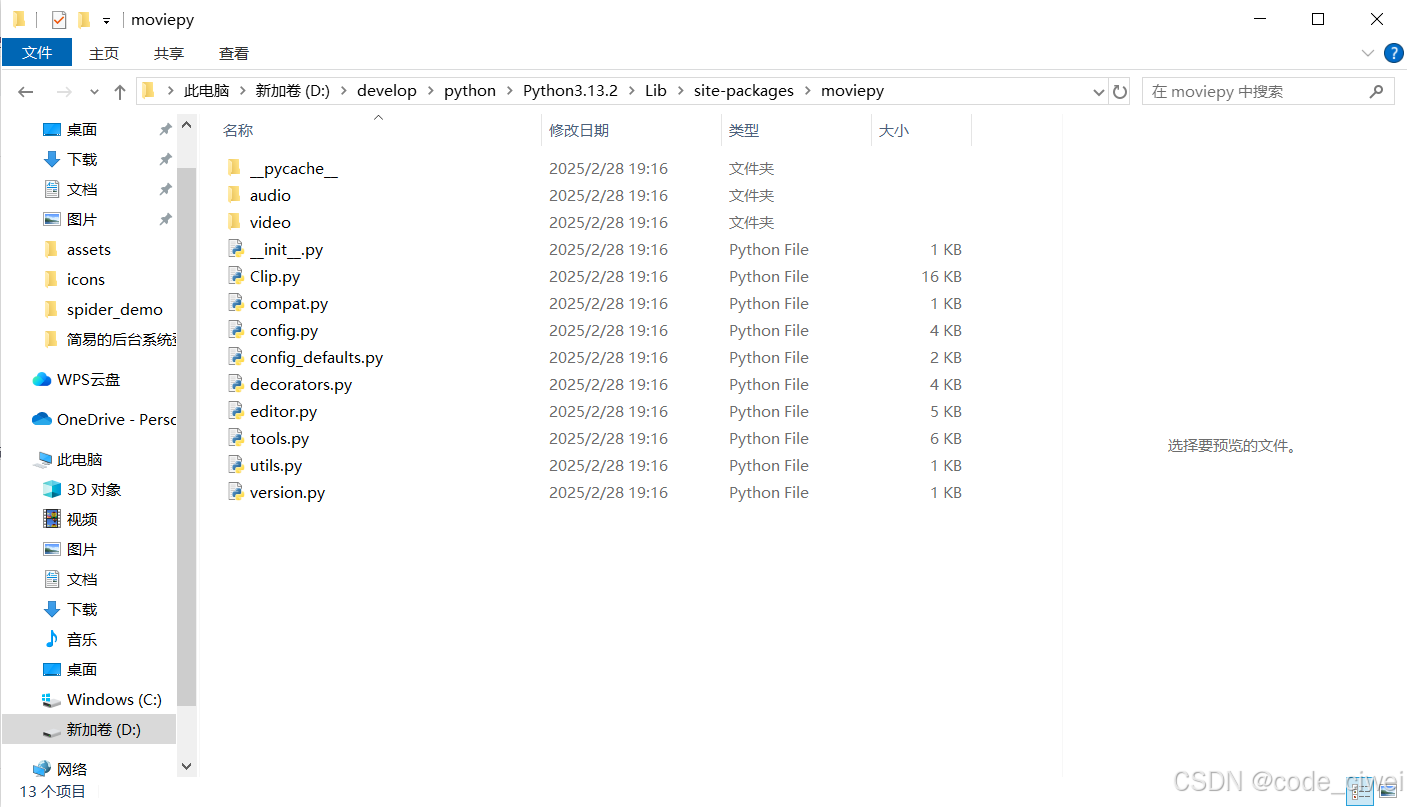Select 视频 in the sidebar
Image resolution: width=1408 pixels, height=807 pixels.
click(x=70, y=519)
